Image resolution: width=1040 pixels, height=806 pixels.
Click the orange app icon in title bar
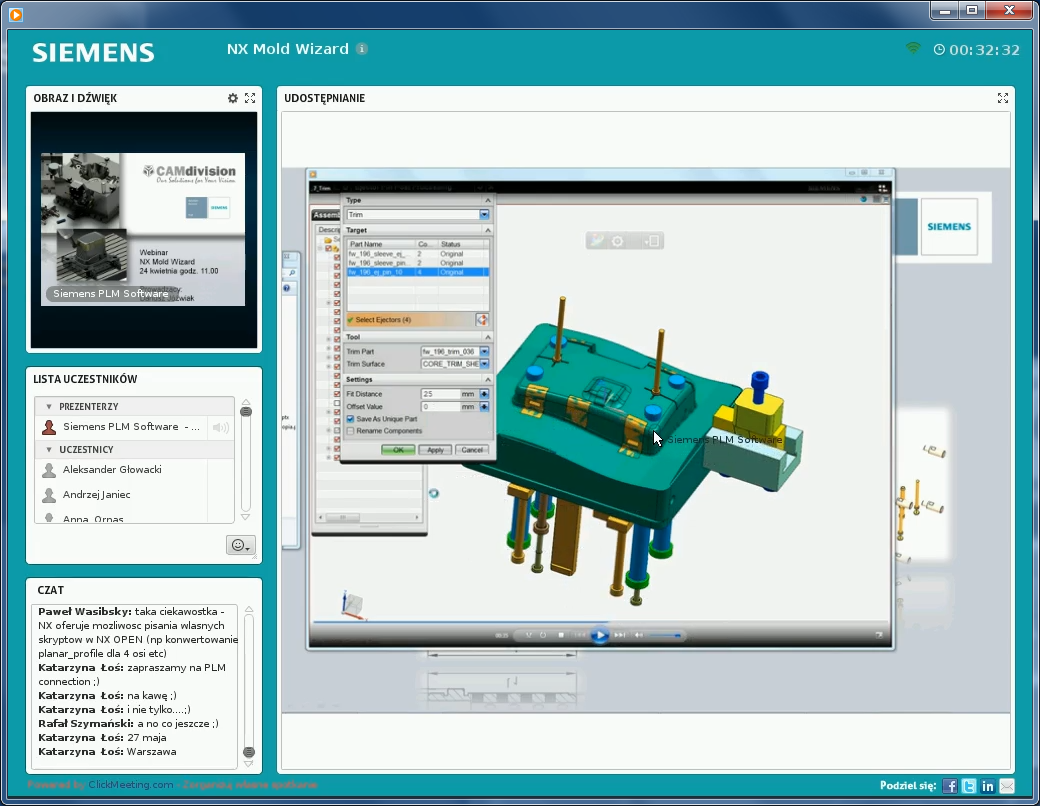pyautogui.click(x=16, y=14)
